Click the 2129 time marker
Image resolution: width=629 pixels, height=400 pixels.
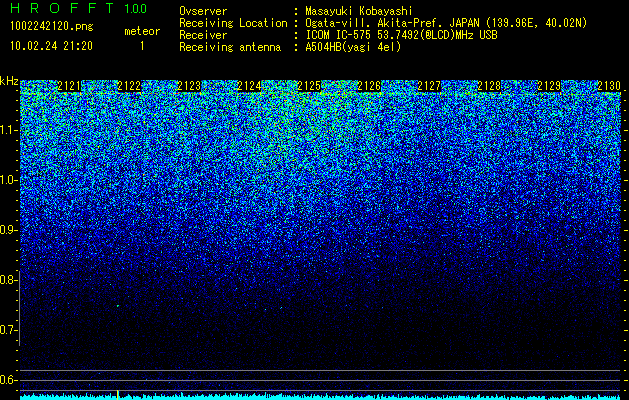pyautogui.click(x=549, y=86)
